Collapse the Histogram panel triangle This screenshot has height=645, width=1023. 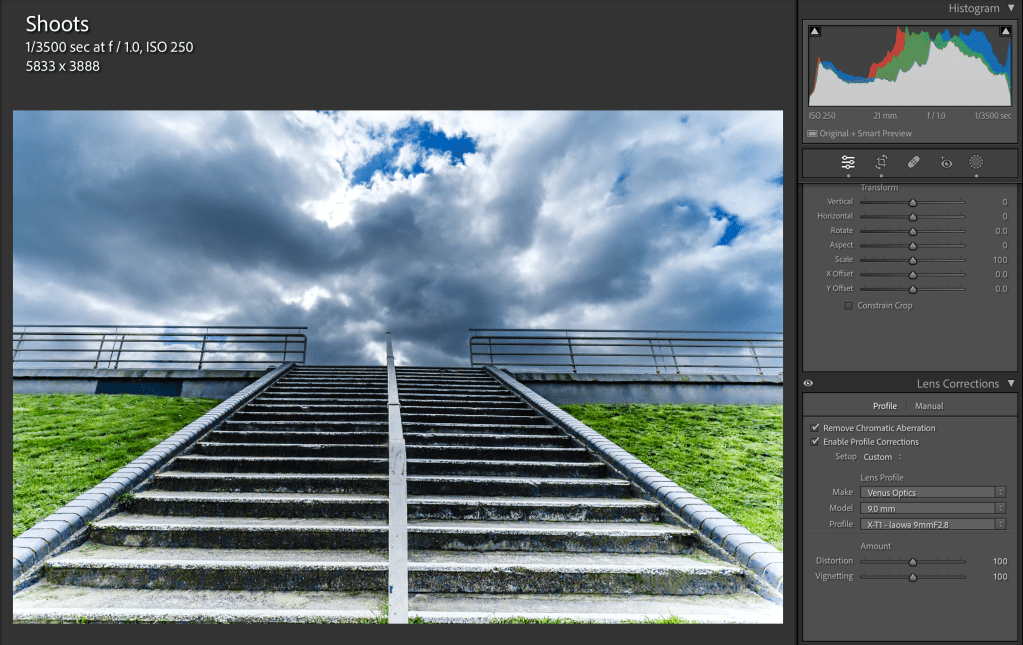(1011, 8)
